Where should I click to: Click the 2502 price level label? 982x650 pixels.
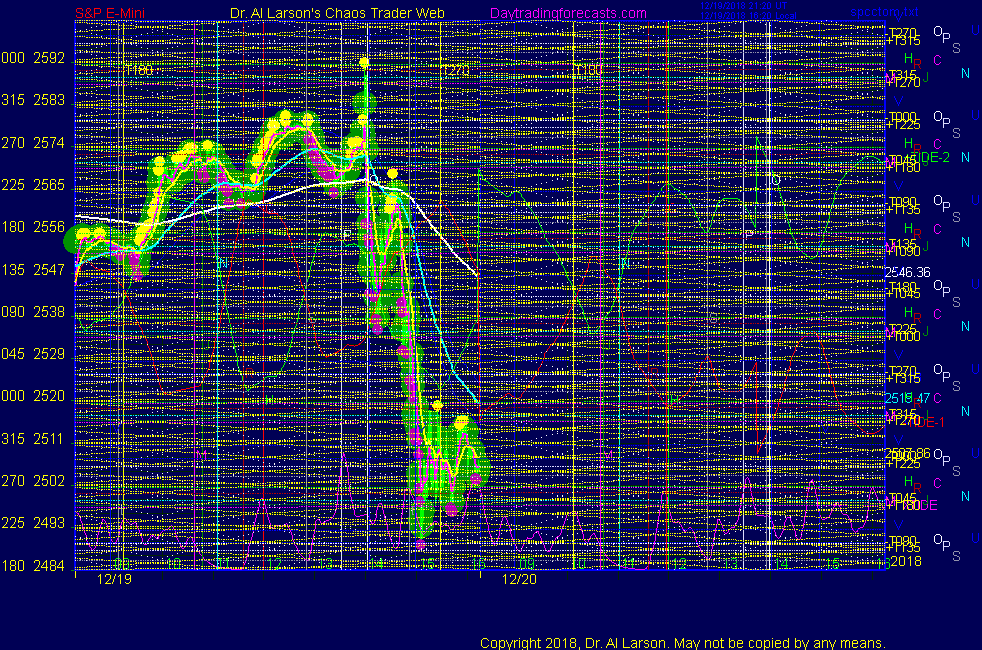(49, 481)
